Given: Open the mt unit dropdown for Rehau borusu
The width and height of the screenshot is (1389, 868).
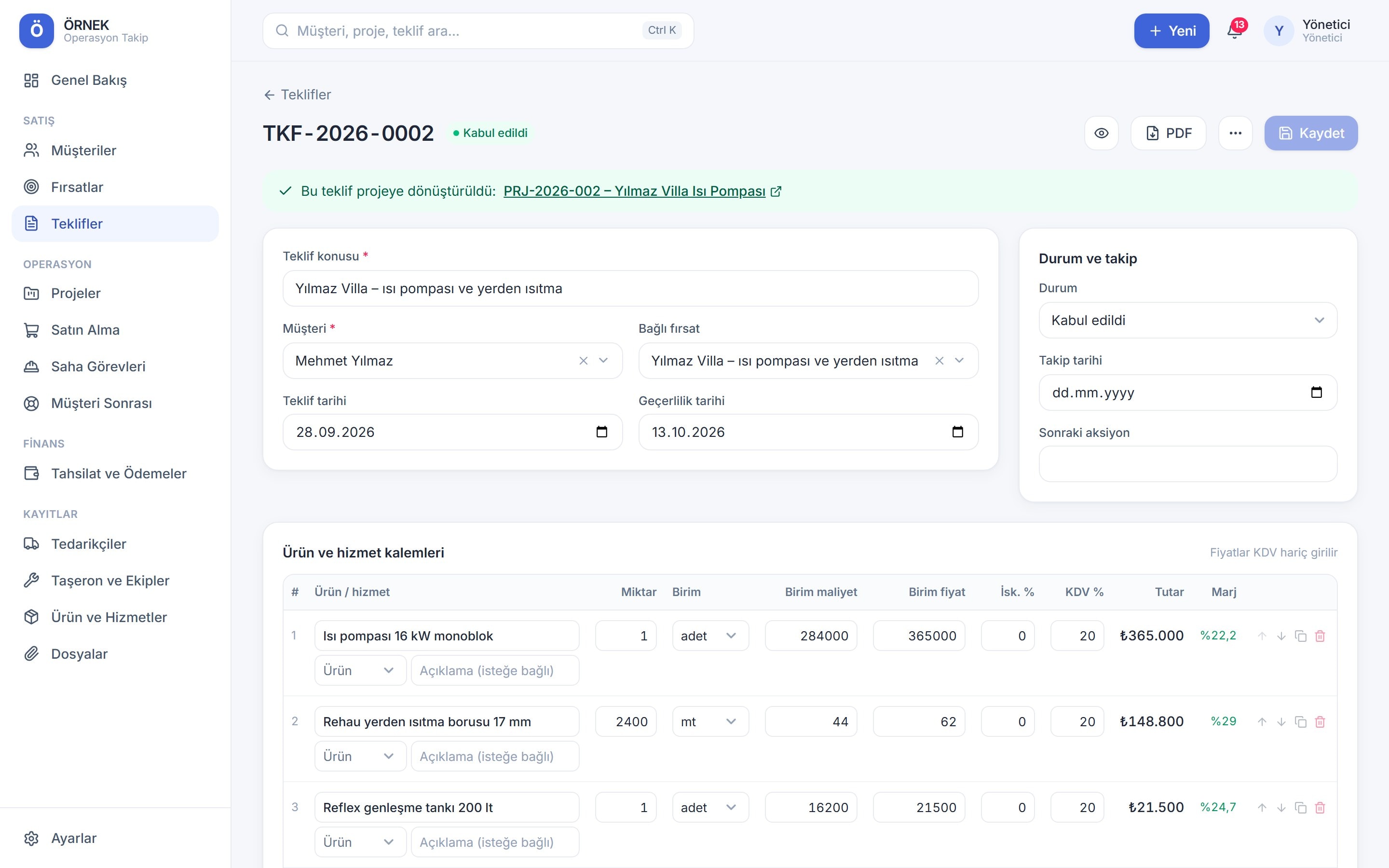Looking at the screenshot, I should (x=710, y=721).
